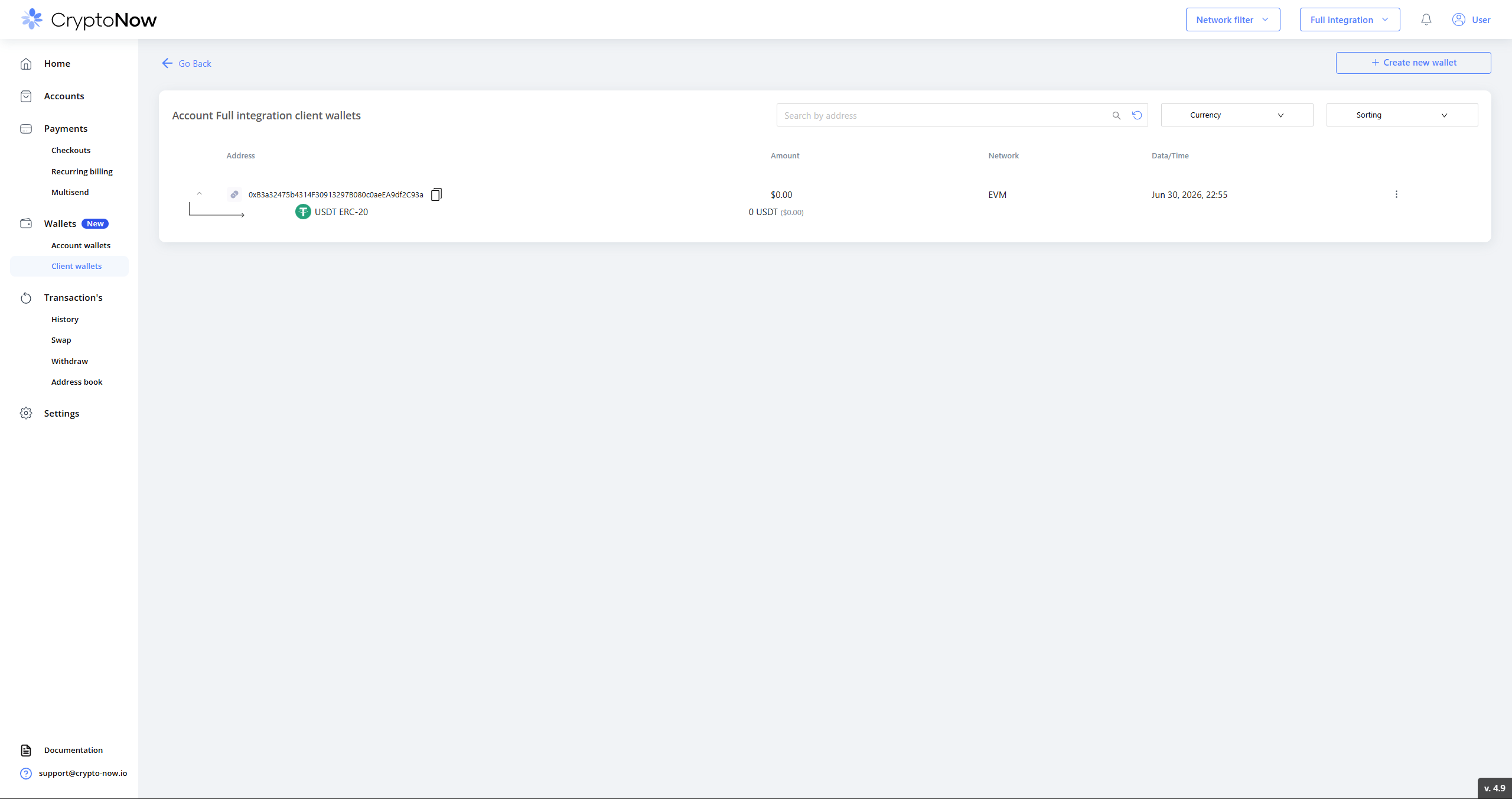Image resolution: width=1512 pixels, height=799 pixels.
Task: Click the Documentation file icon
Action: (x=26, y=750)
